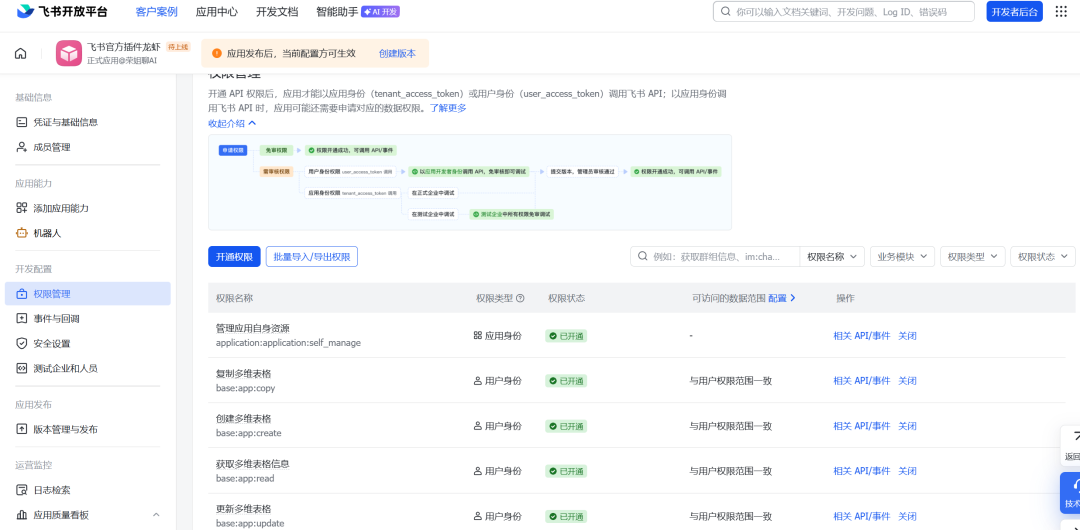The image size is (1080, 530).
Task: Open the 业务模块 filter dropdown
Action: pos(902,256)
